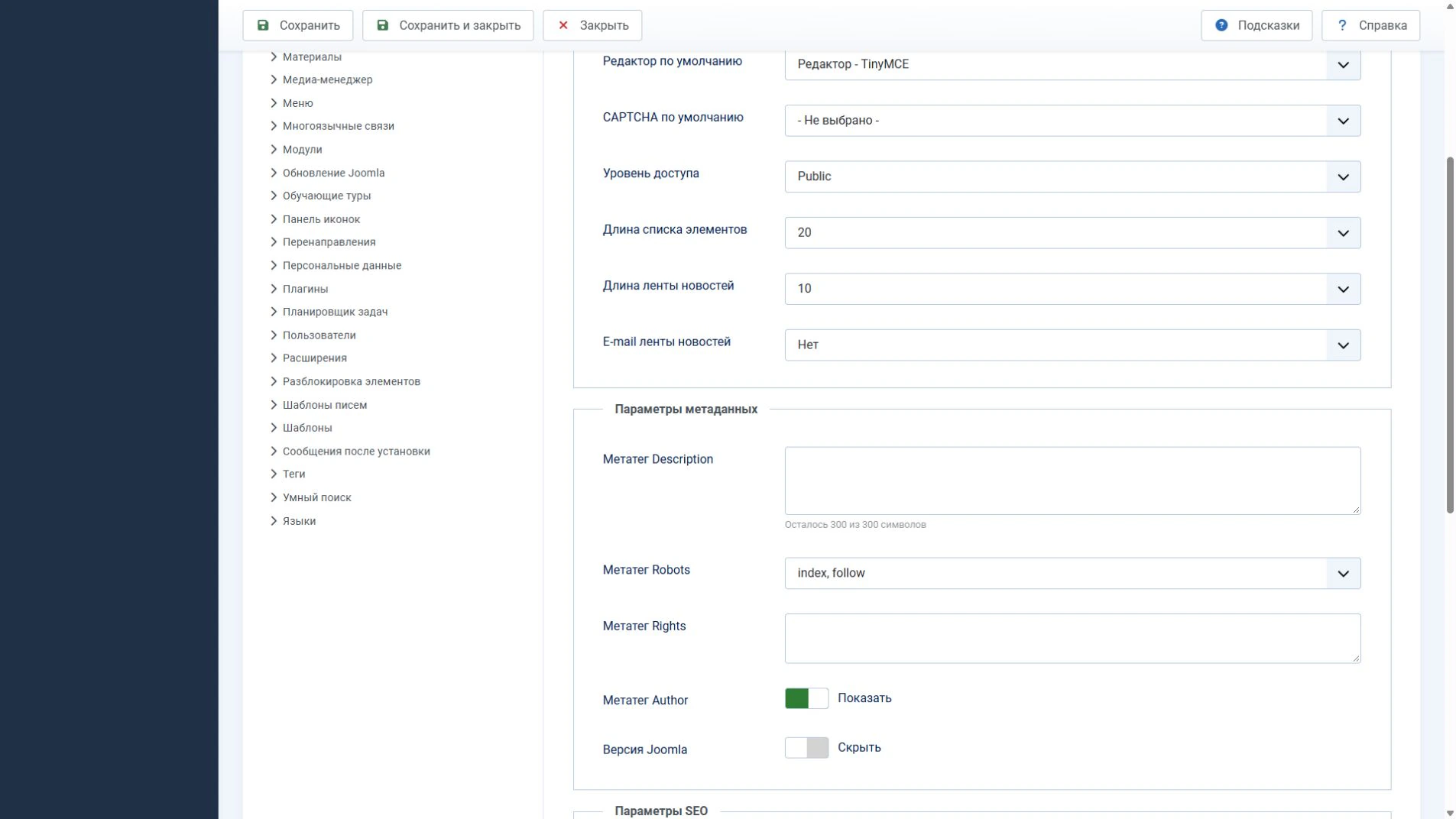Screen dimensions: 1456x819
Task: Expand the Пользователи chevron
Action: point(274,335)
